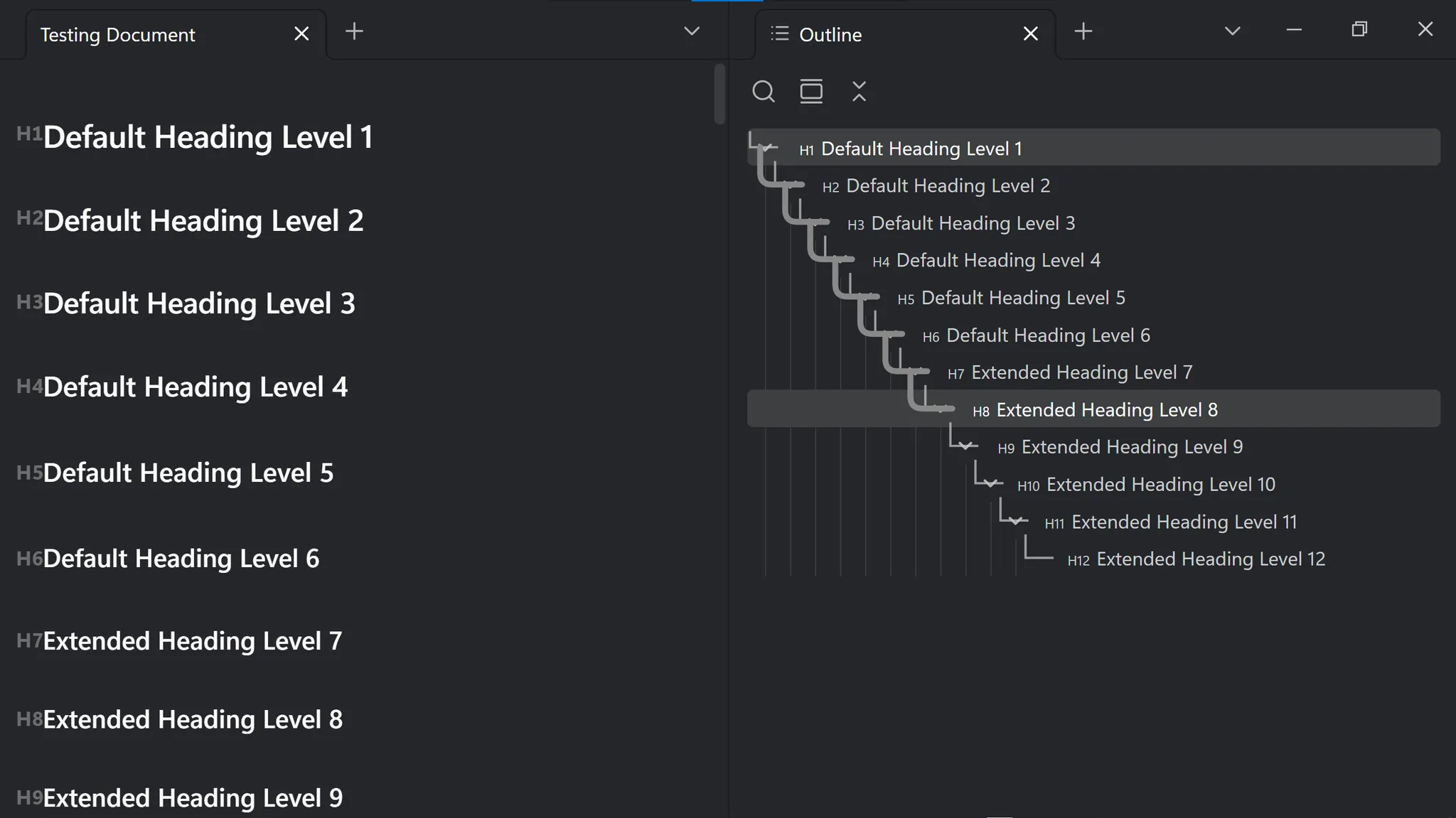Add new tab beside Outline tab
Image resolution: width=1456 pixels, height=818 pixels.
tap(1083, 31)
